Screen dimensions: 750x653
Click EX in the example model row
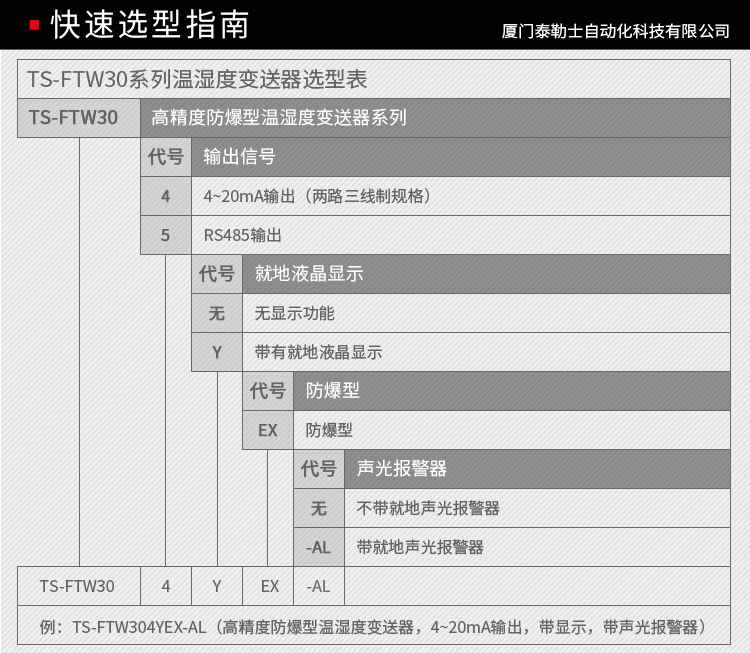[270, 587]
